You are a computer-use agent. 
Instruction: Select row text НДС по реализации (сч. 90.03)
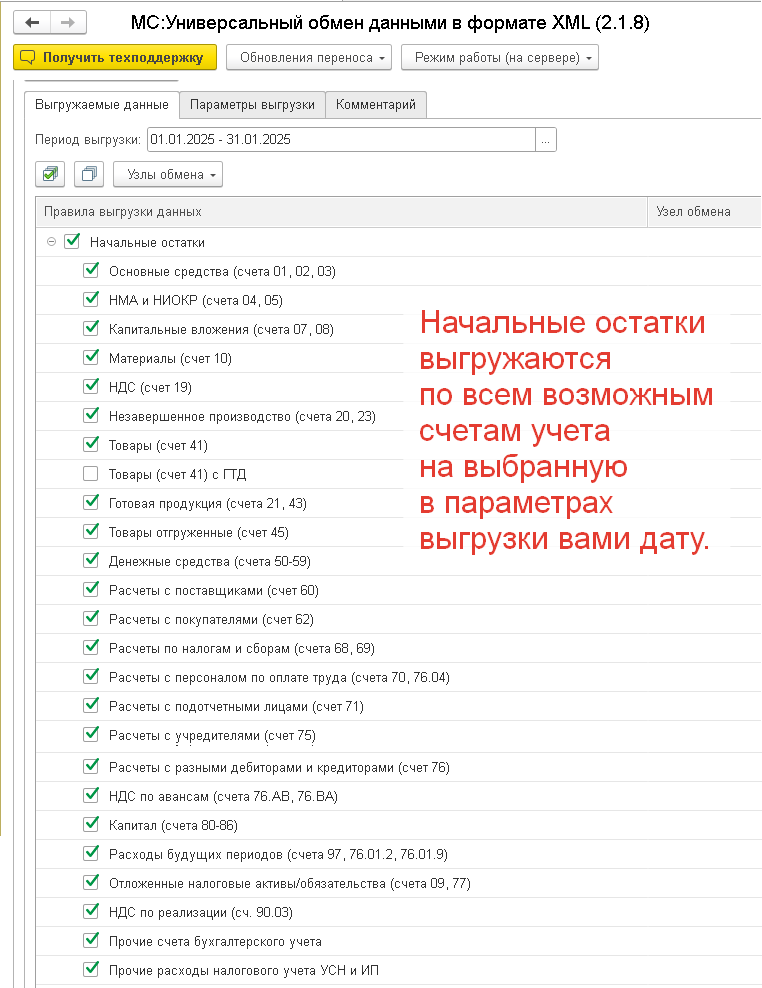pos(200,912)
